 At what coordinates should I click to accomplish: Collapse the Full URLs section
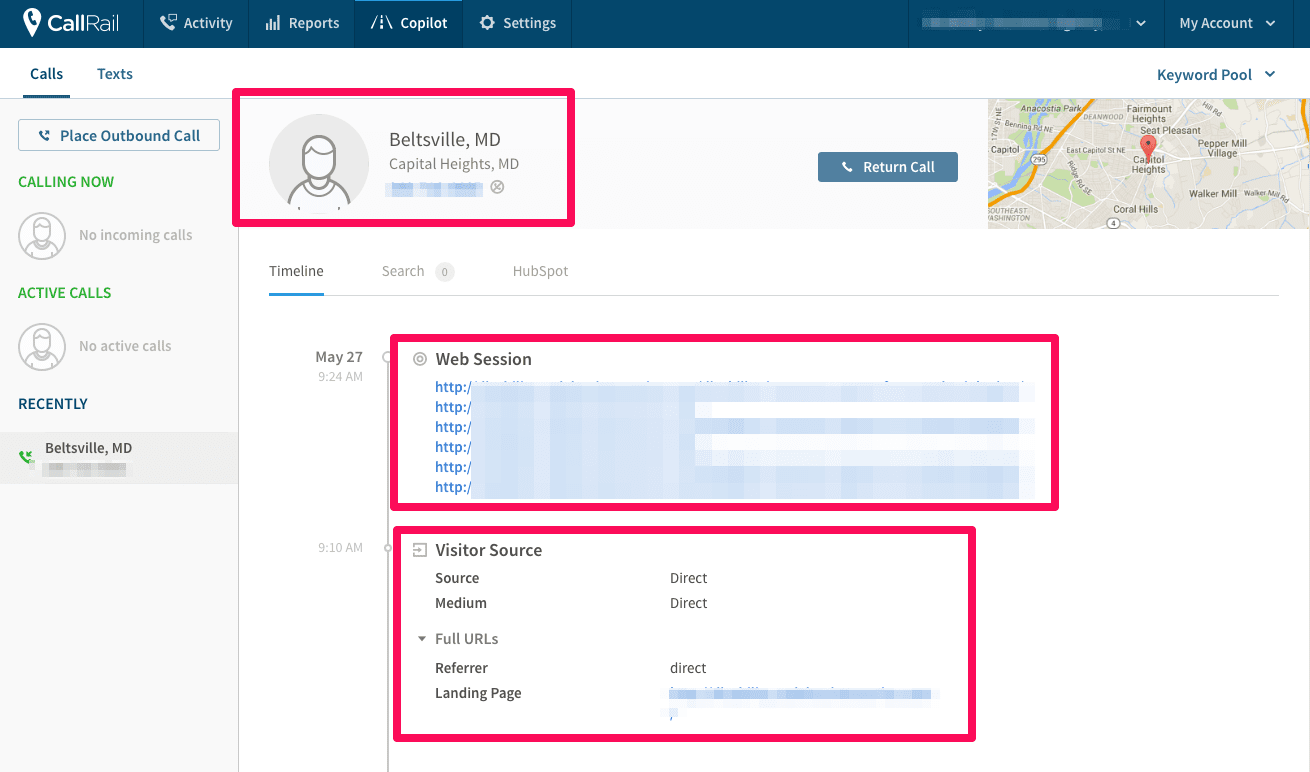[421, 638]
